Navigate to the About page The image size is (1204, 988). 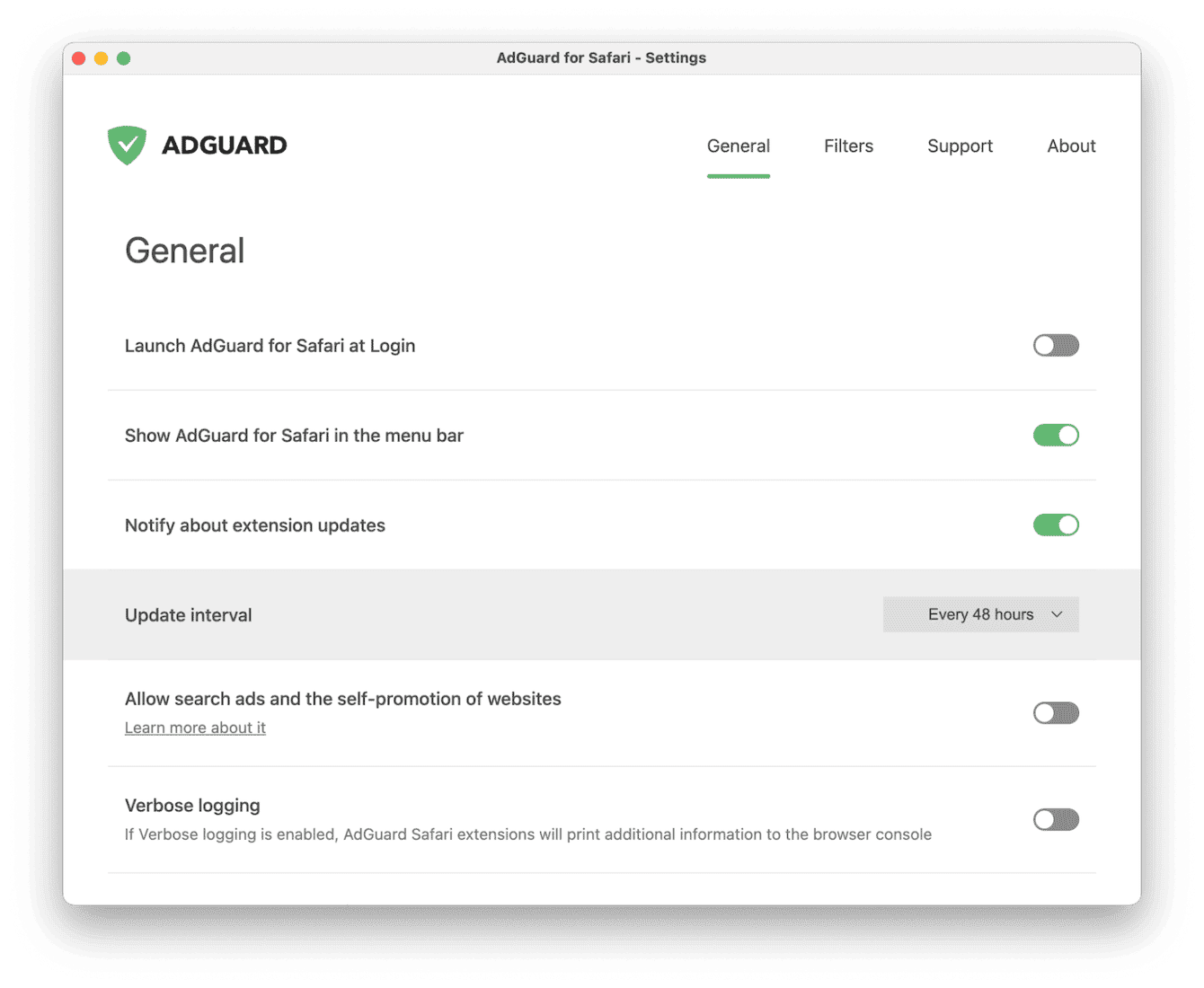[x=1071, y=146]
